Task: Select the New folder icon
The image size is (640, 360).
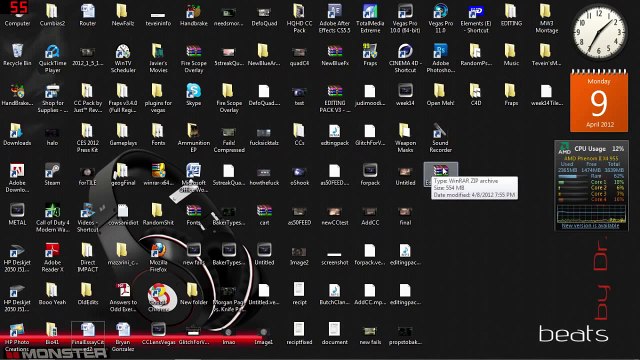Action: click(x=193, y=294)
